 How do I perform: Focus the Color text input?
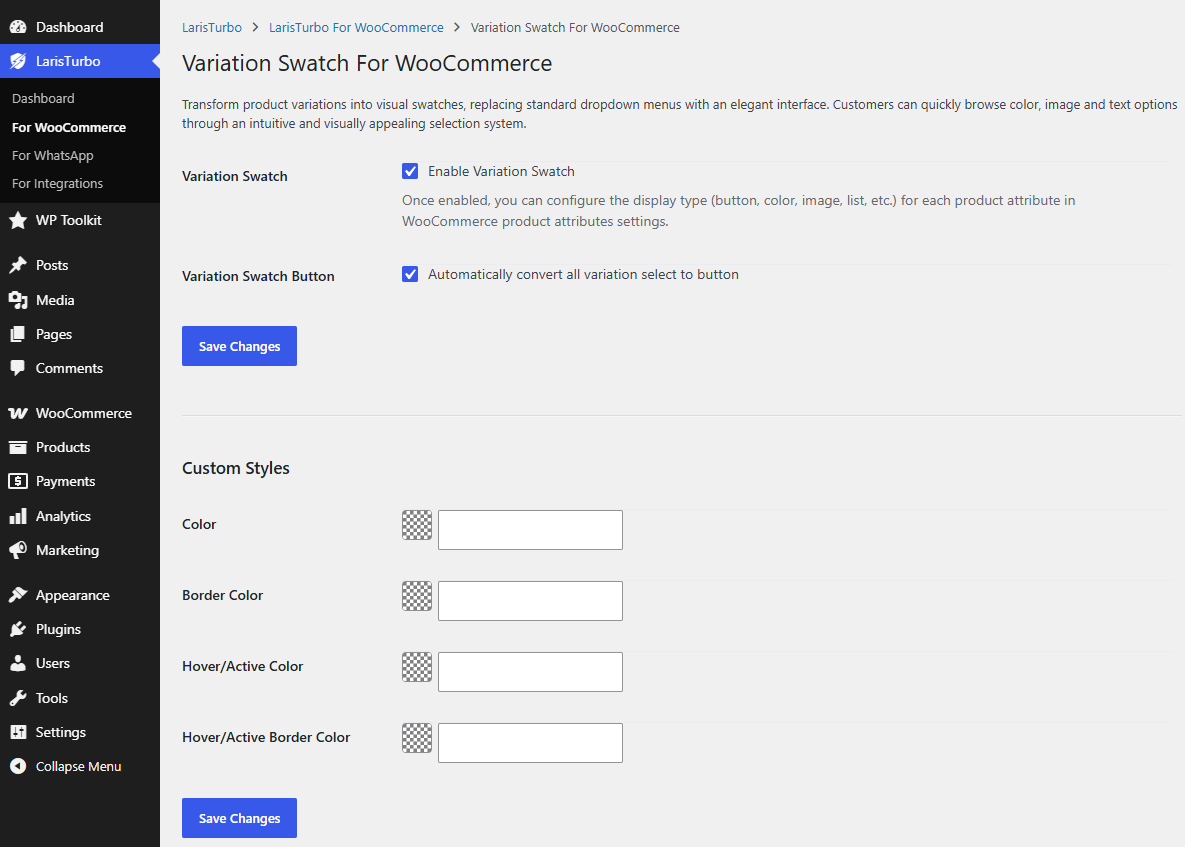531,530
